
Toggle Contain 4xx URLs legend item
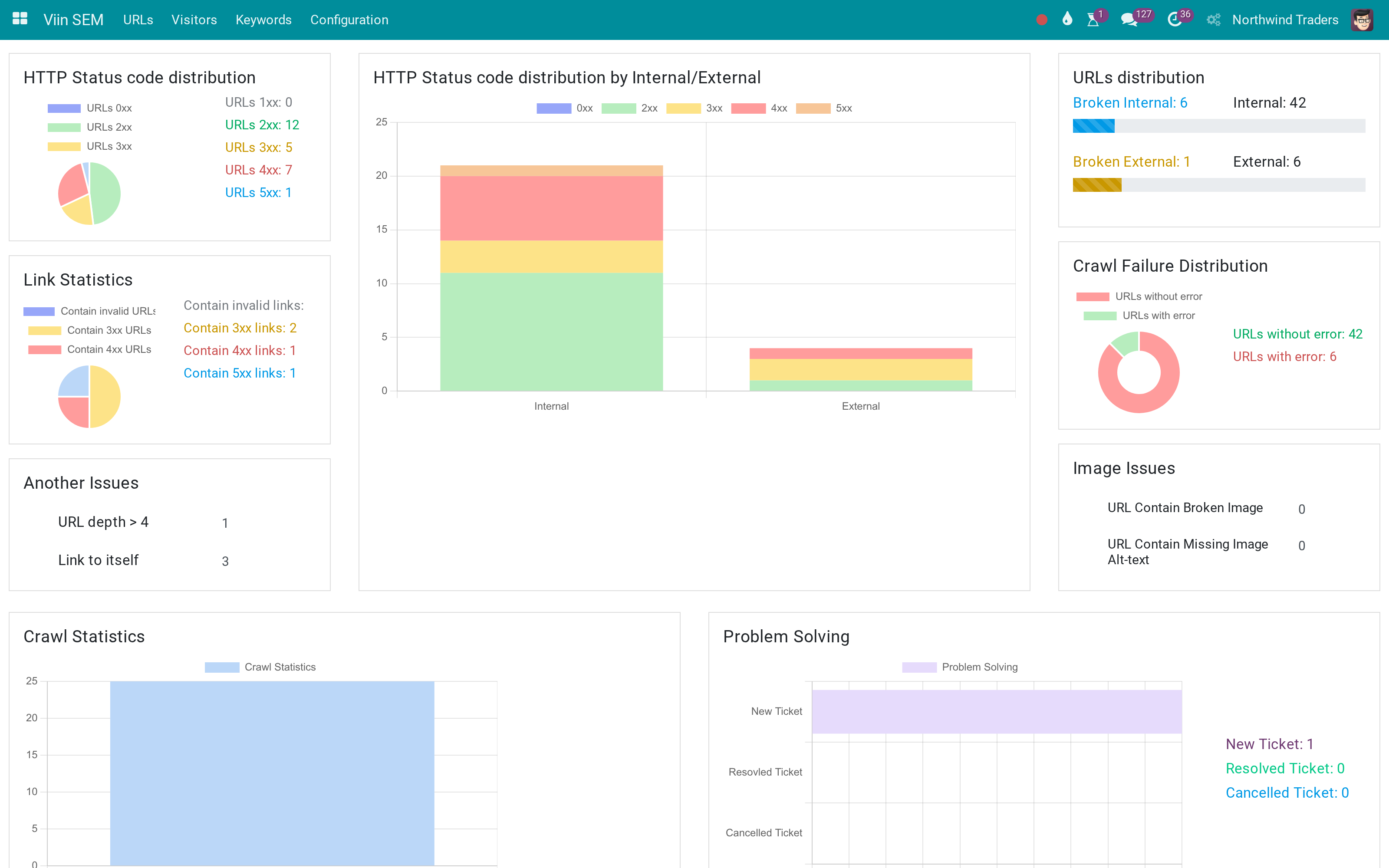point(89,349)
